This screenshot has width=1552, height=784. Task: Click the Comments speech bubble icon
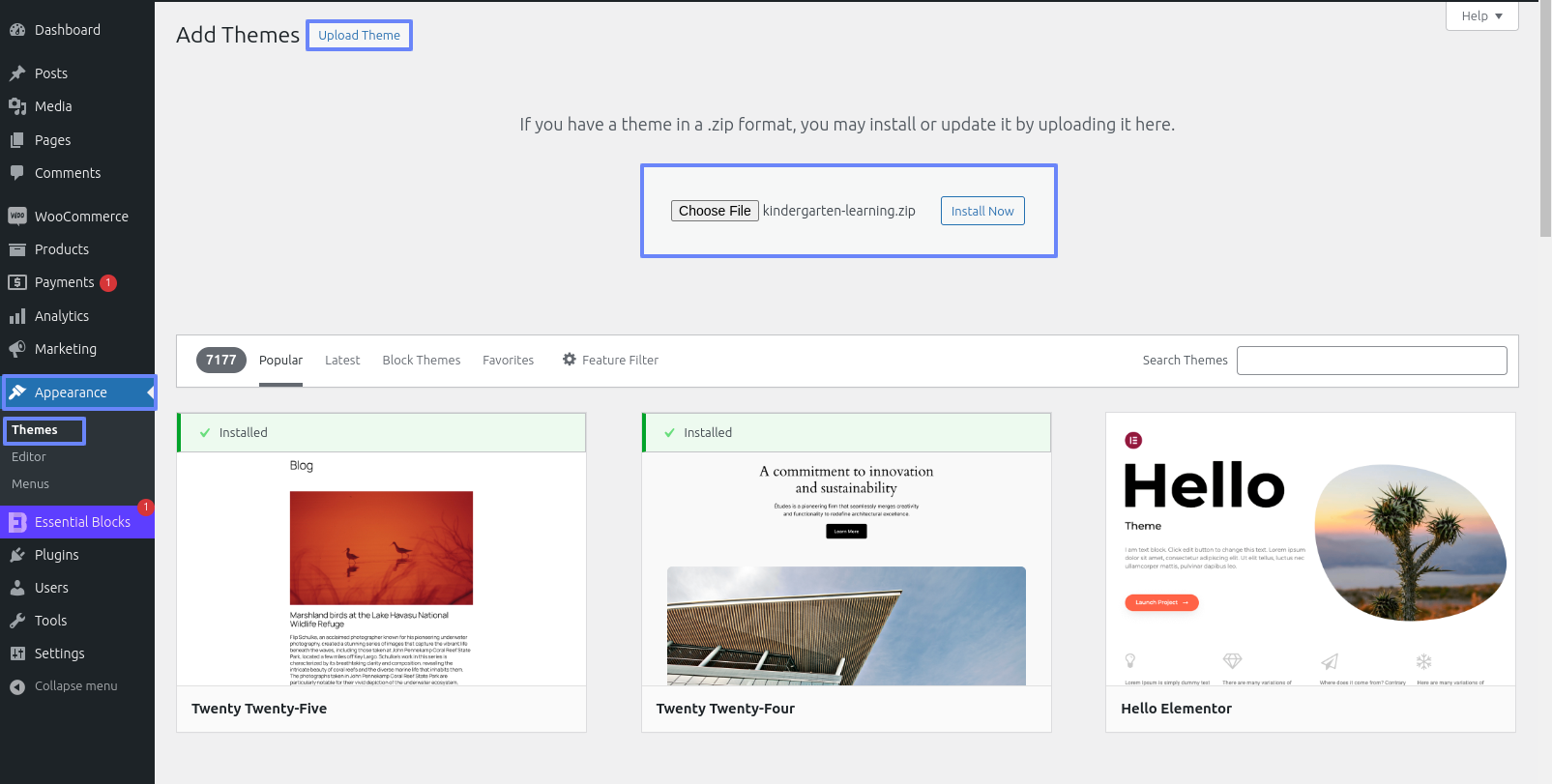[x=17, y=173]
